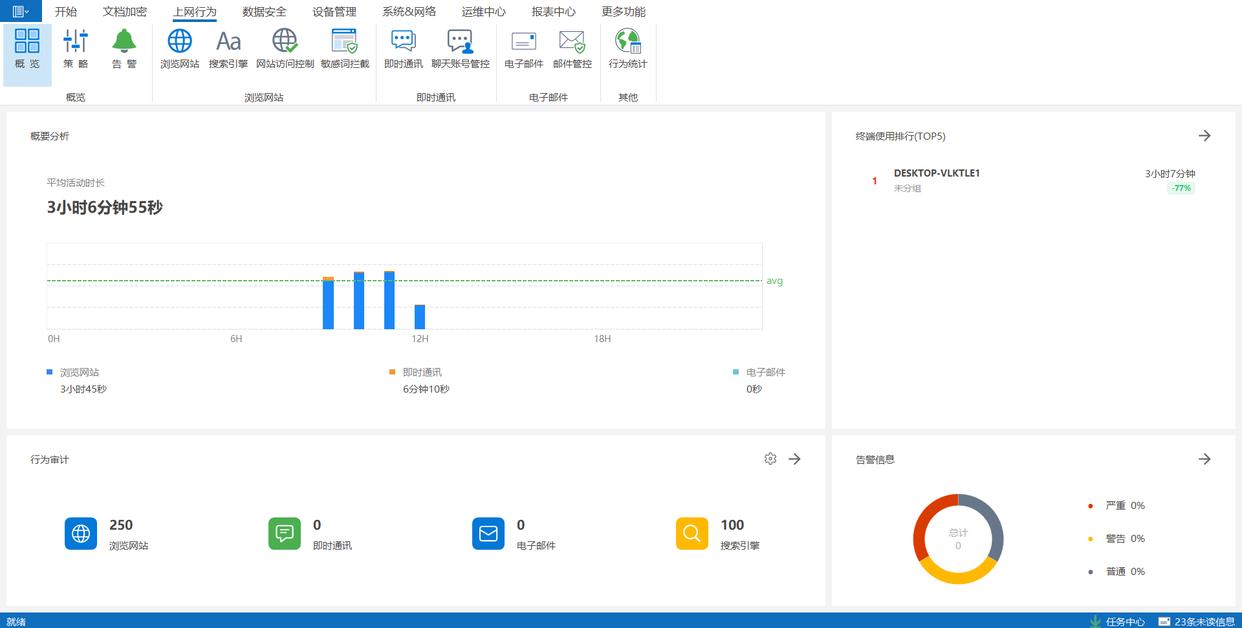Open the application menu dropdown at top-left

tap(20, 11)
